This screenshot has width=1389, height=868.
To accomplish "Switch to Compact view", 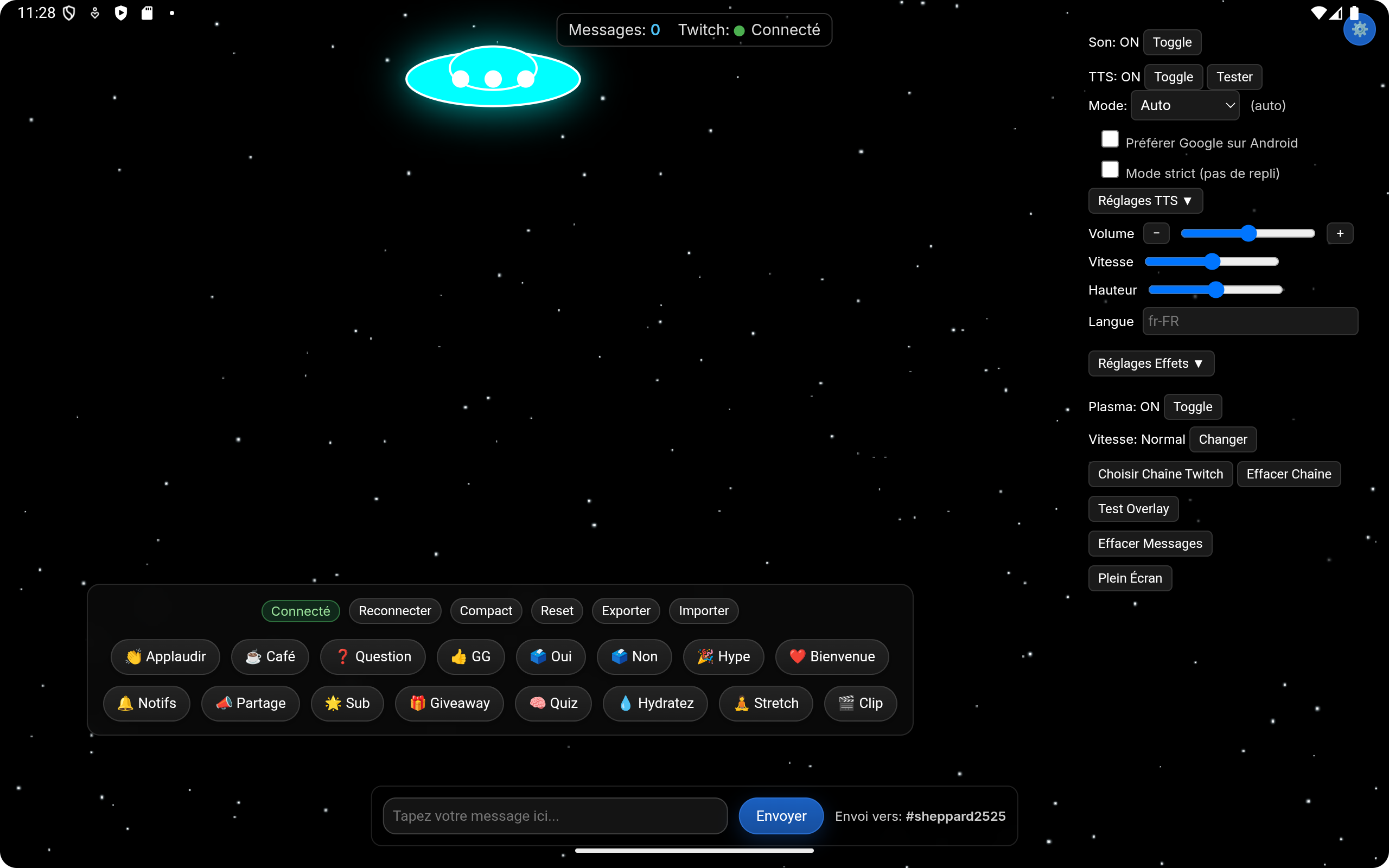I will [x=486, y=611].
